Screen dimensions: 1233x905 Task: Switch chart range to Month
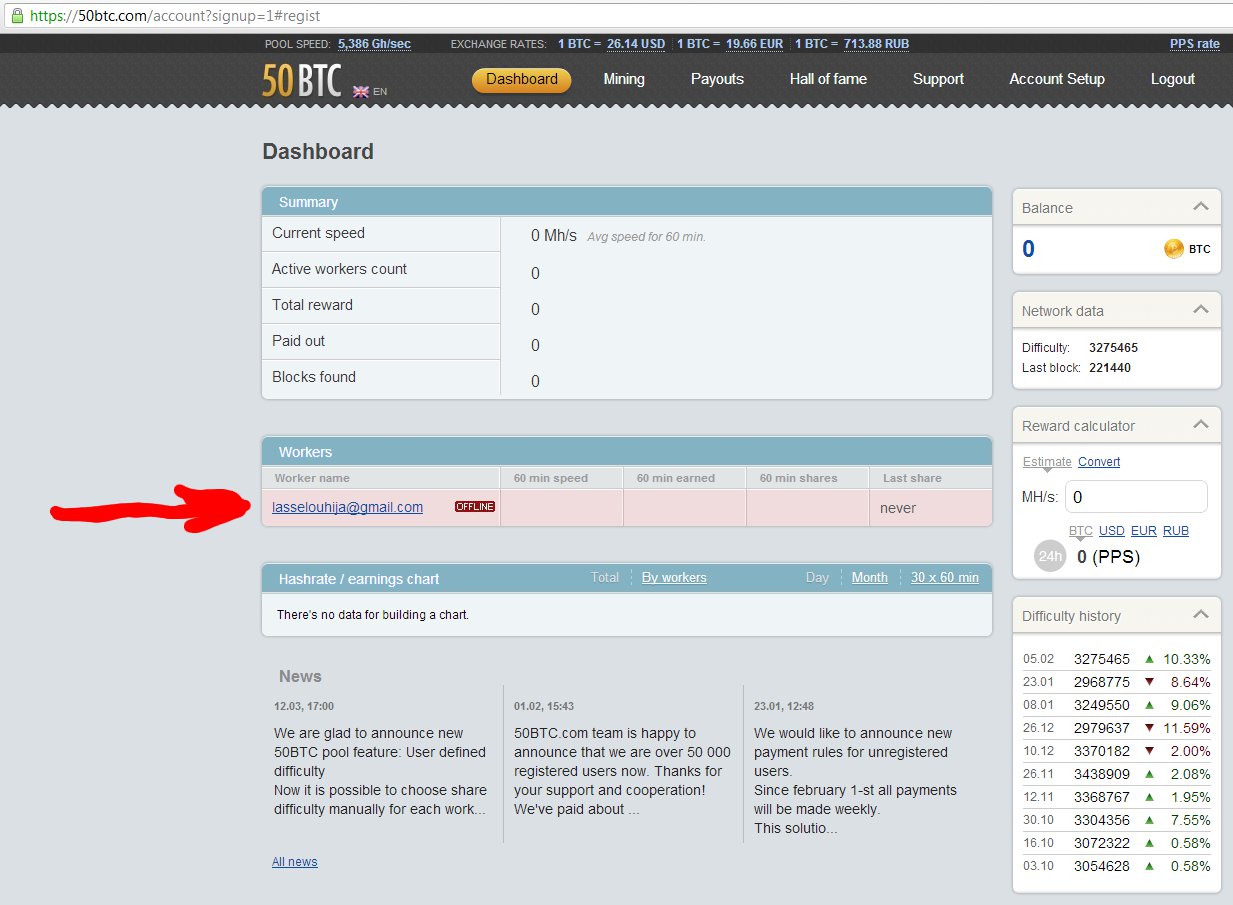(x=870, y=577)
